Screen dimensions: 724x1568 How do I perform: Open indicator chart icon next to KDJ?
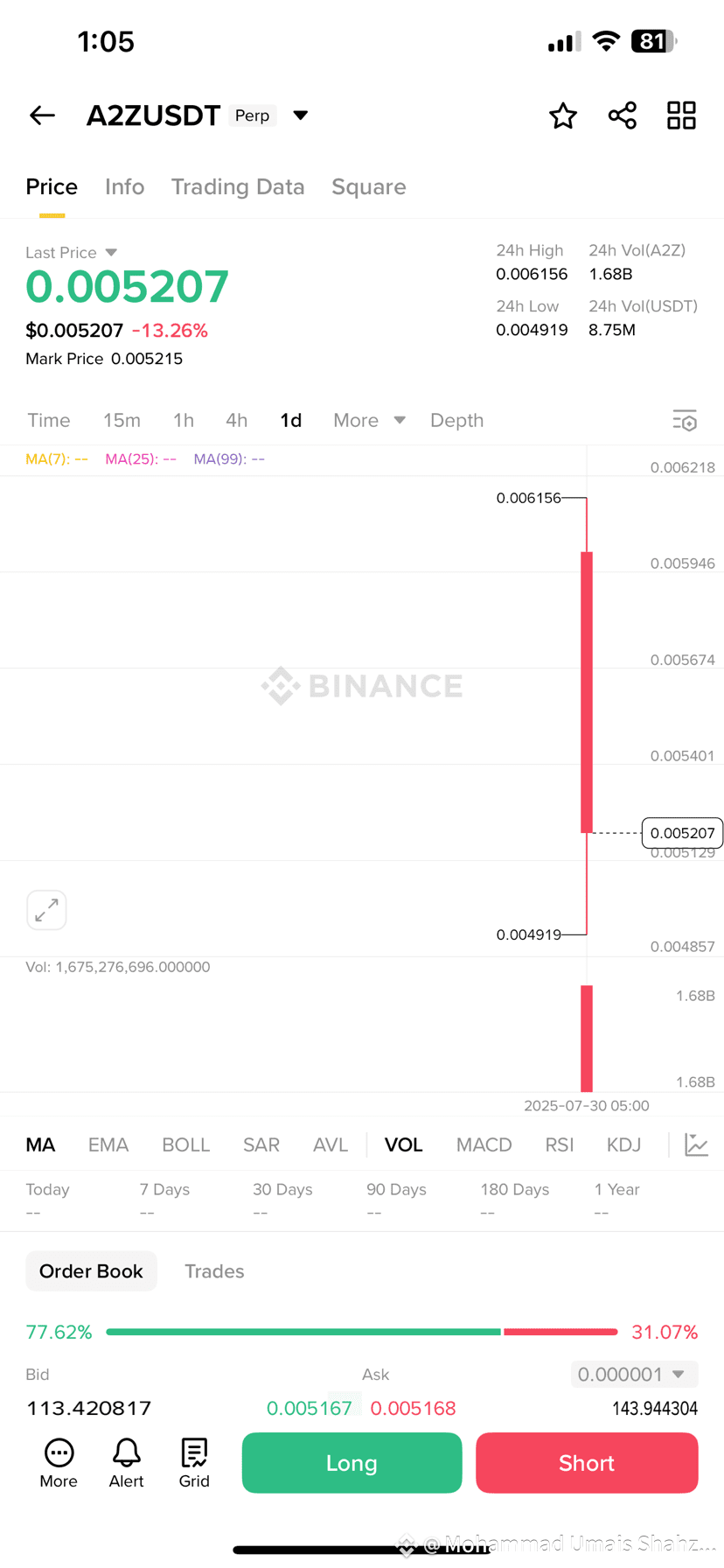(696, 1144)
